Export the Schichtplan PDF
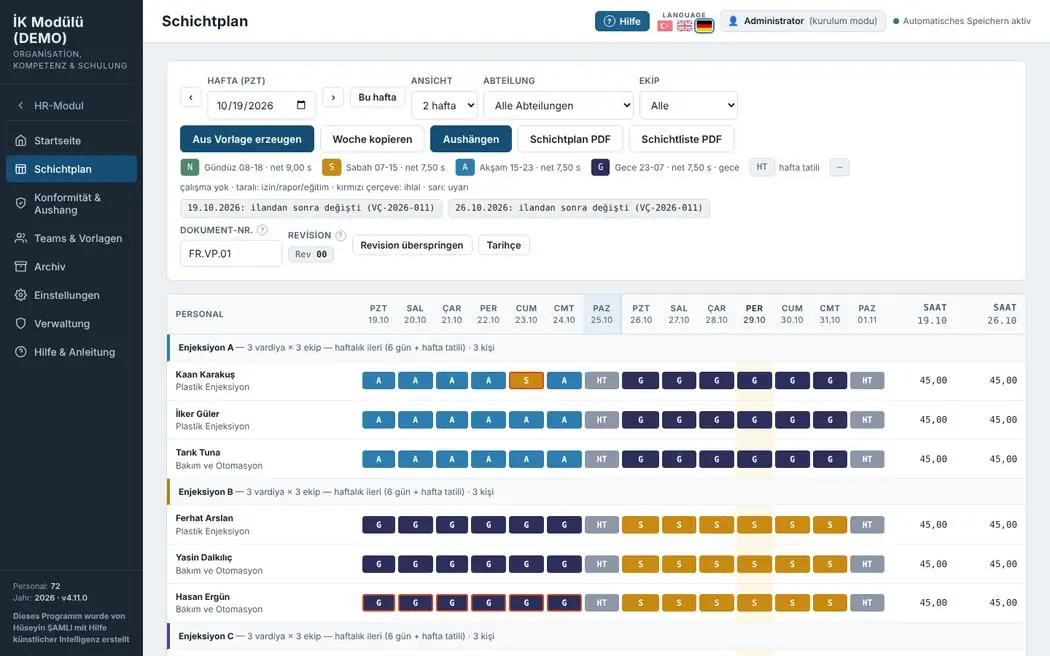 [570, 139]
